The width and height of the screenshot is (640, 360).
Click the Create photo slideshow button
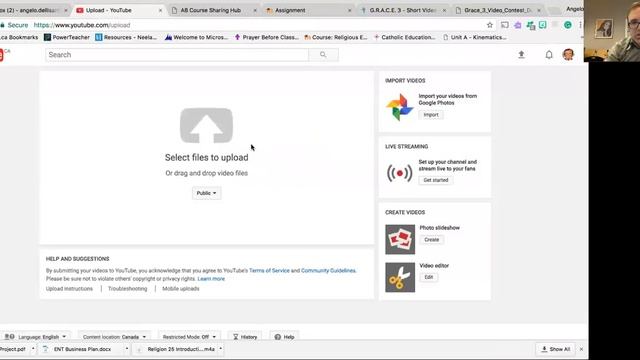coord(431,240)
